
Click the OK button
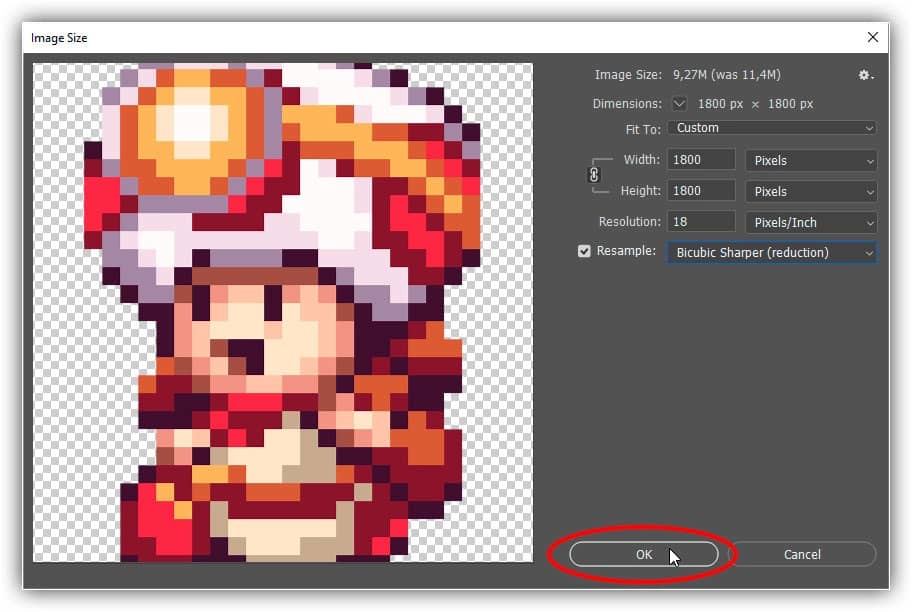[643, 554]
